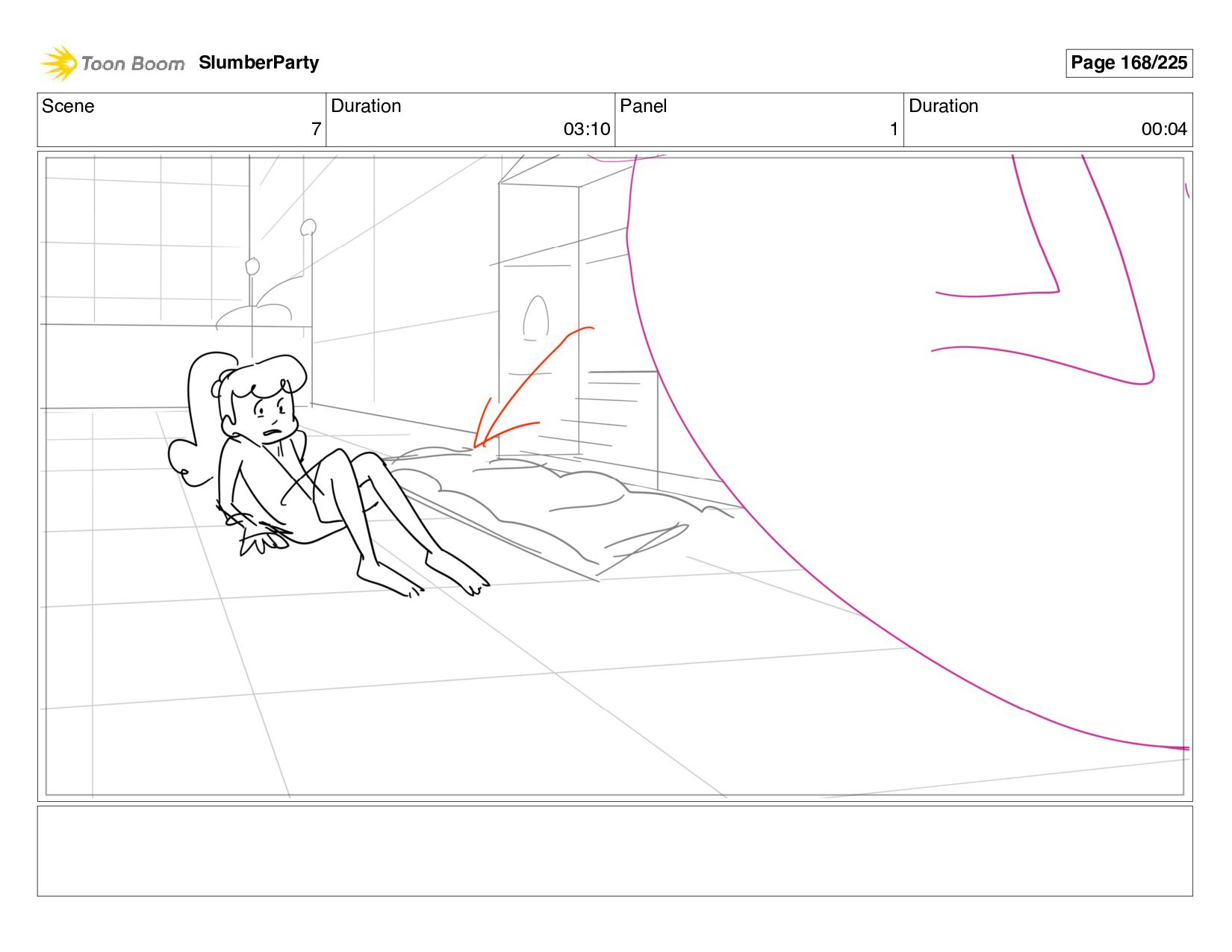
Task: Click the Toon Boom logo
Action: pos(112,63)
